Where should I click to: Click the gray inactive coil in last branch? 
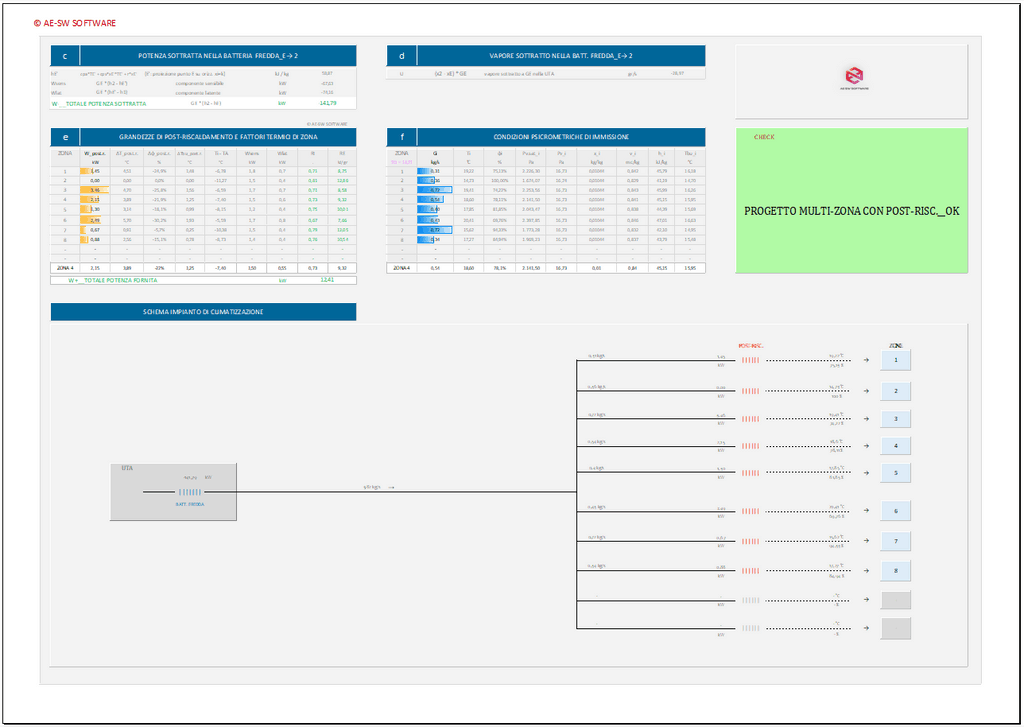[x=749, y=629]
